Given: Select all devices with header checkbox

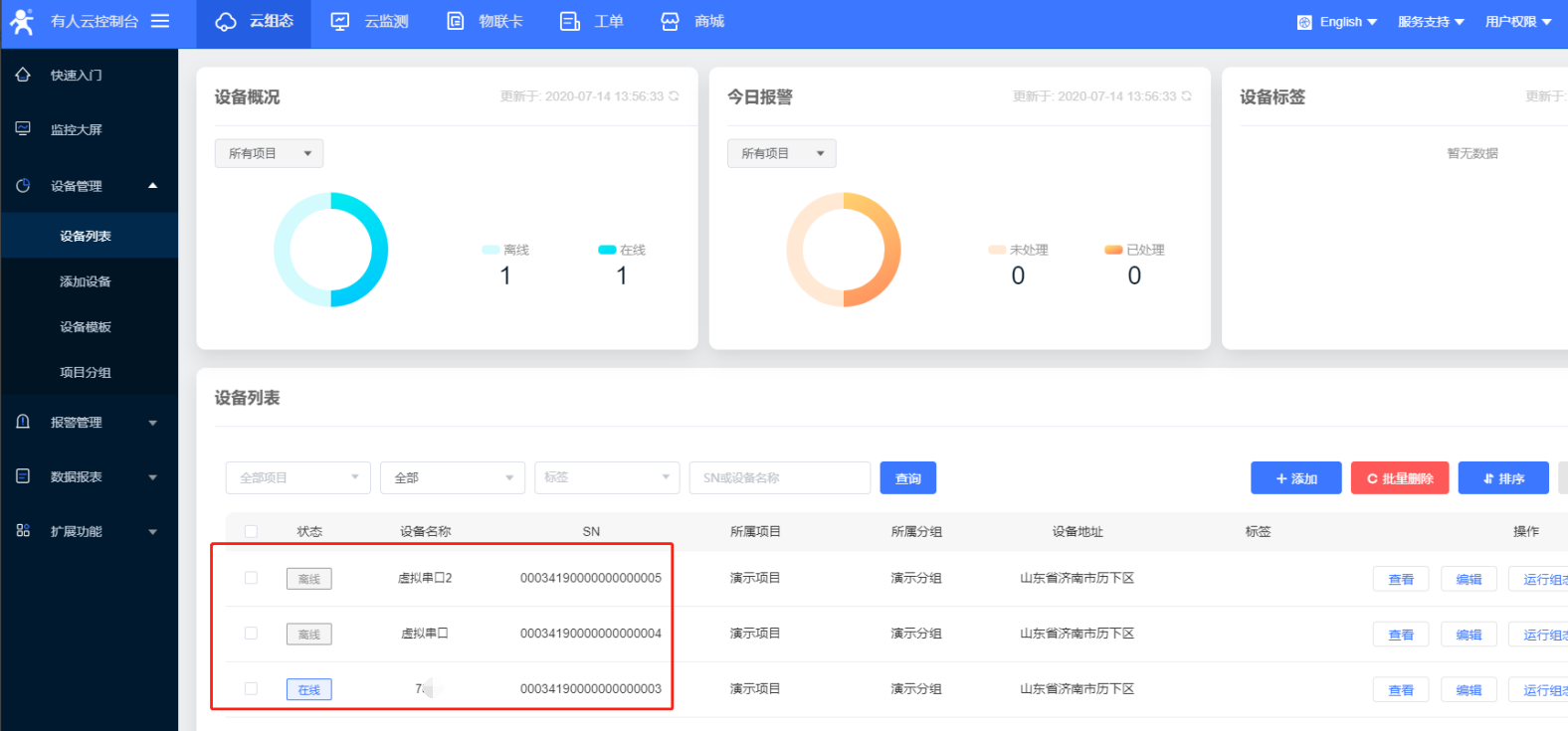Looking at the screenshot, I should click(251, 531).
